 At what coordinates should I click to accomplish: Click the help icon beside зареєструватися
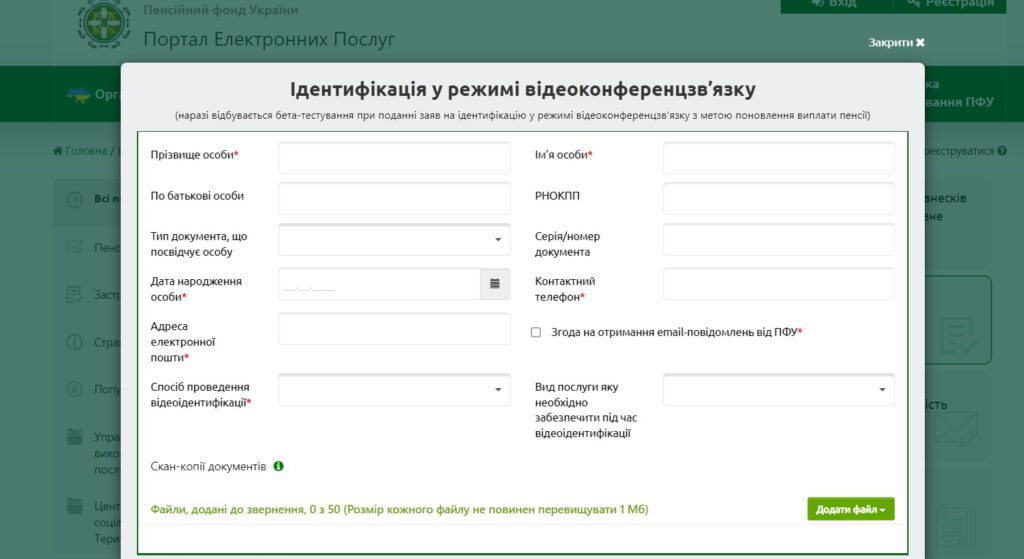pyautogui.click(x=1001, y=151)
